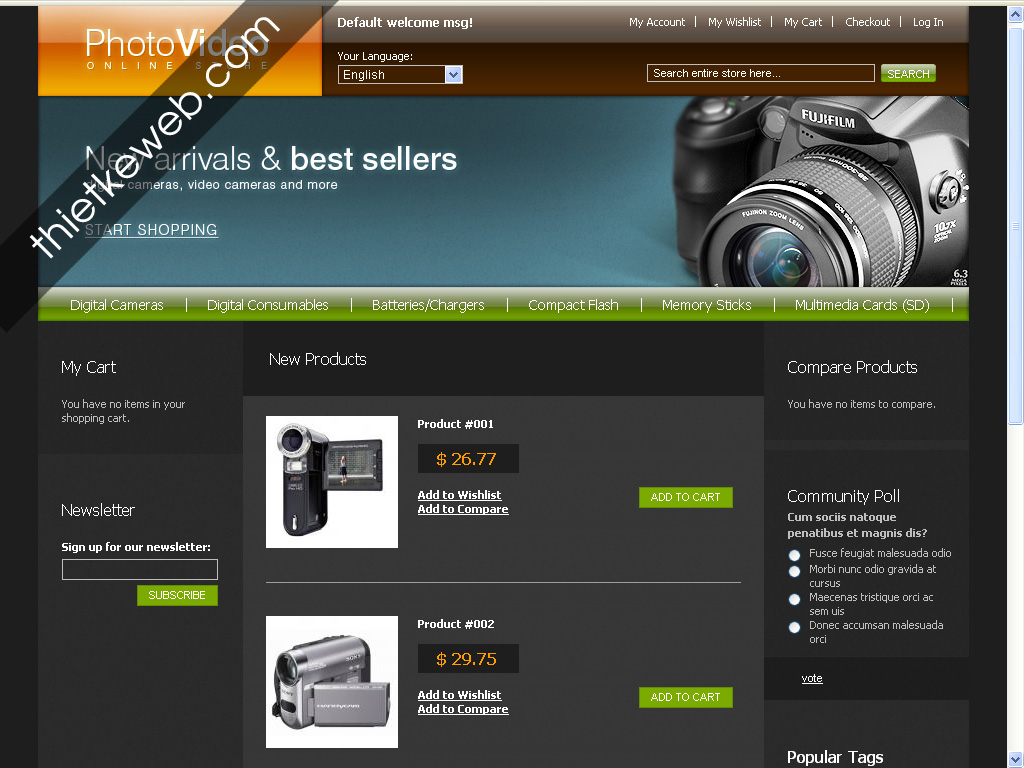
Task: Click the Fujifilm camera banner image
Action: (822, 192)
